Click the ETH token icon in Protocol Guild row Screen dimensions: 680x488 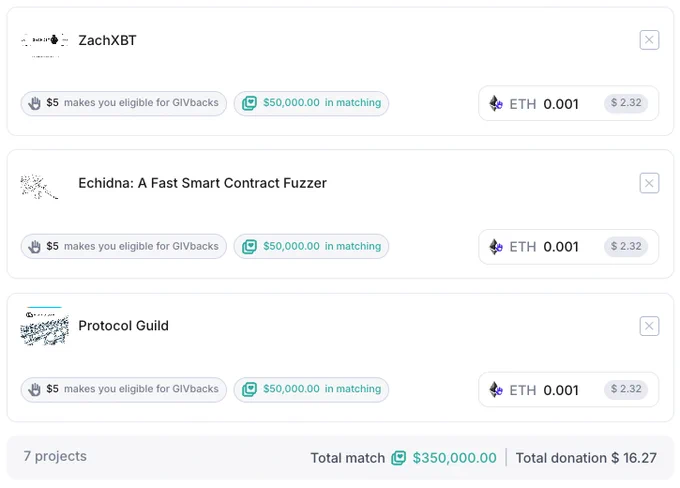click(x=496, y=389)
